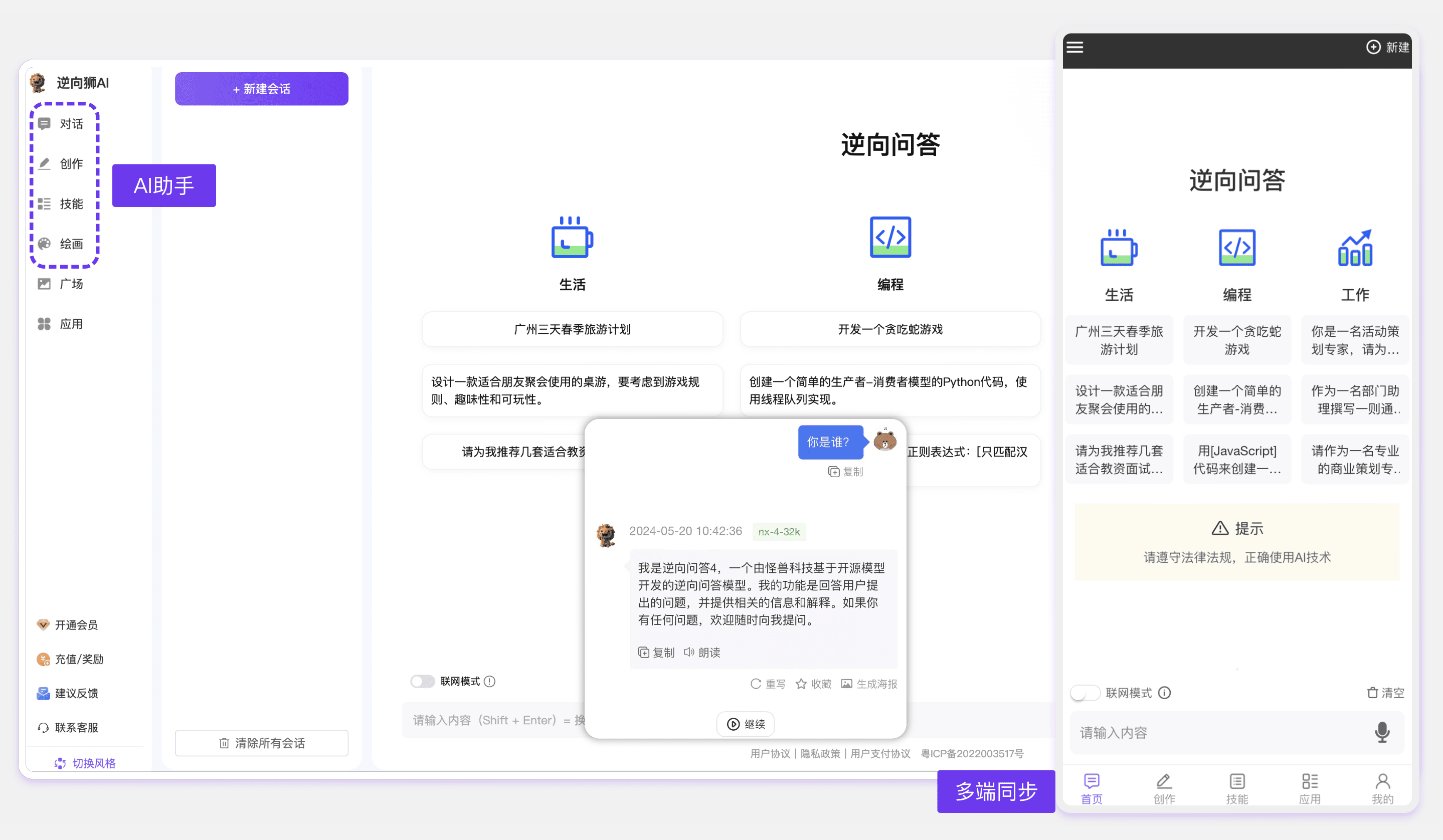Select prompt 开发一个贪吃蛇游戏 in desktop view
1443x840 pixels.
click(890, 329)
